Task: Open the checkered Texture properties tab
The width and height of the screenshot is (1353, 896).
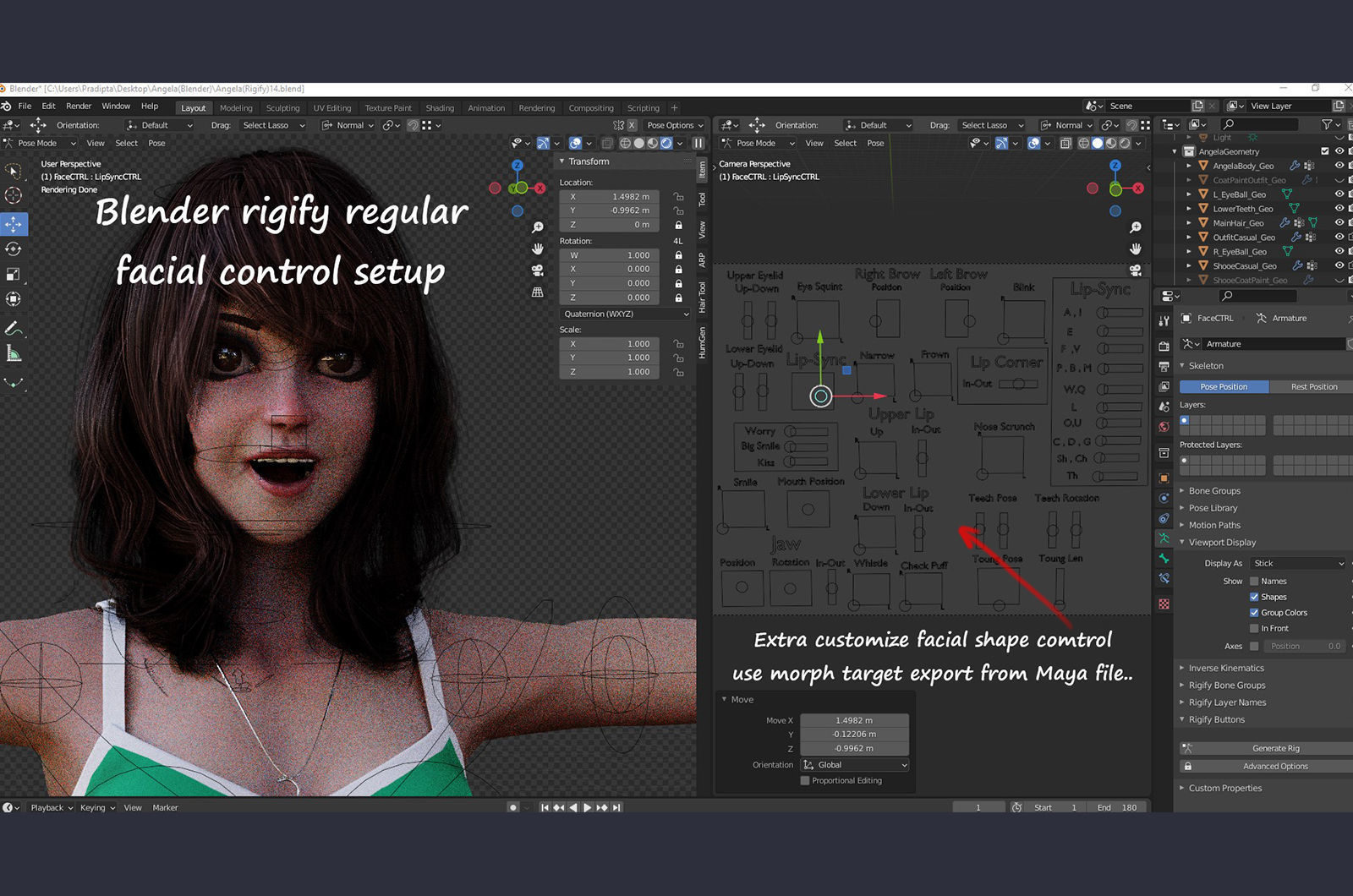Action: pyautogui.click(x=1164, y=604)
